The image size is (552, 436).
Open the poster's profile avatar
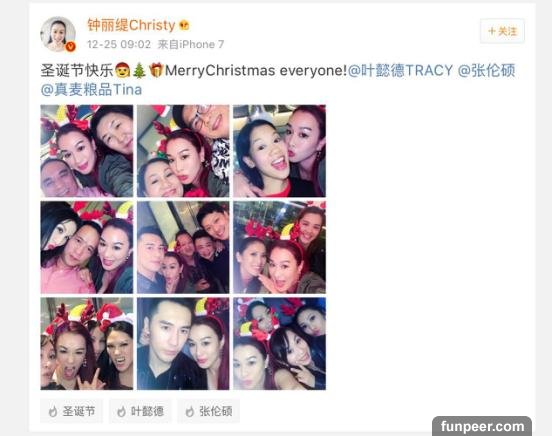pyautogui.click(x=58, y=34)
